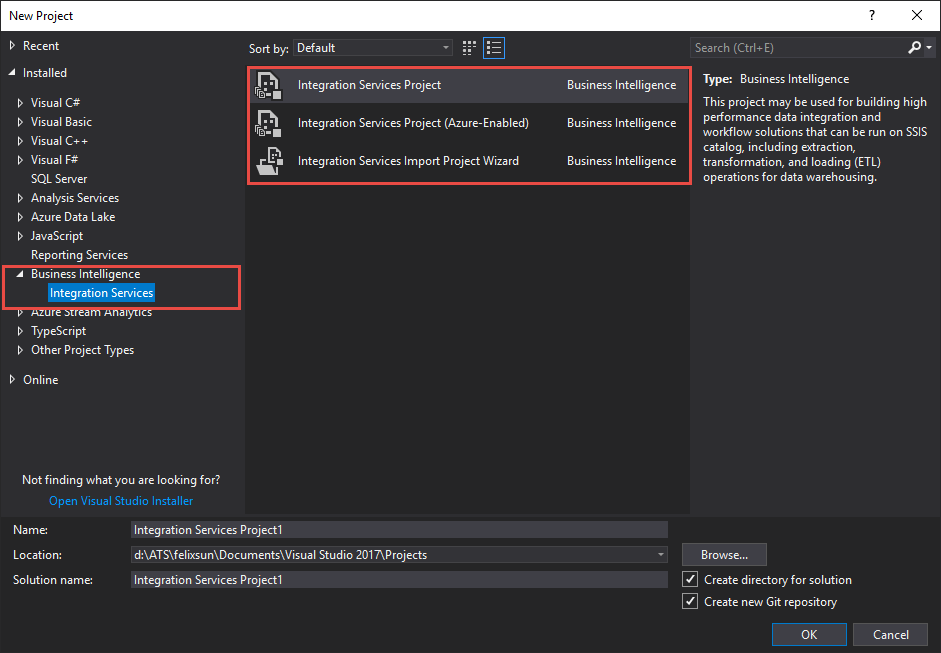Viewport: 941px width, 653px height.
Task: Switch to medium icons list view
Action: pyautogui.click(x=494, y=48)
